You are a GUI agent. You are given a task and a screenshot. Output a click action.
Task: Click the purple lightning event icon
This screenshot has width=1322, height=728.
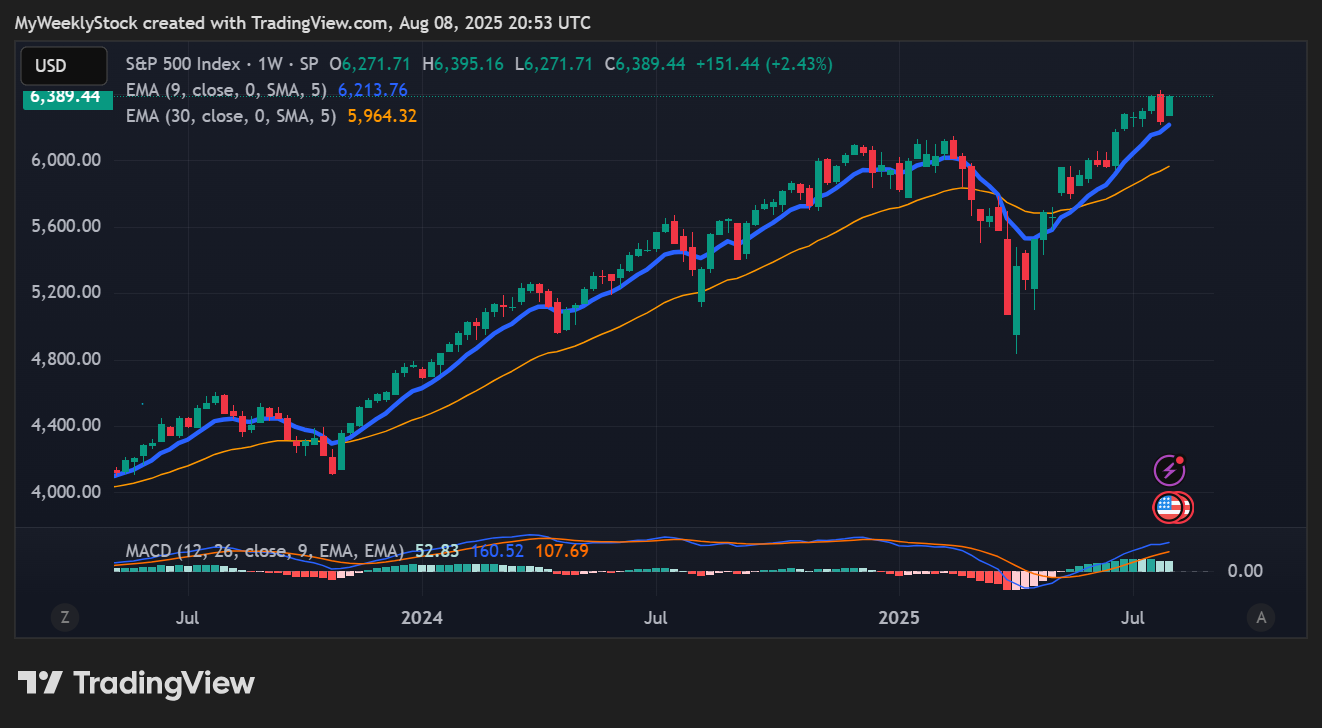click(x=1169, y=470)
